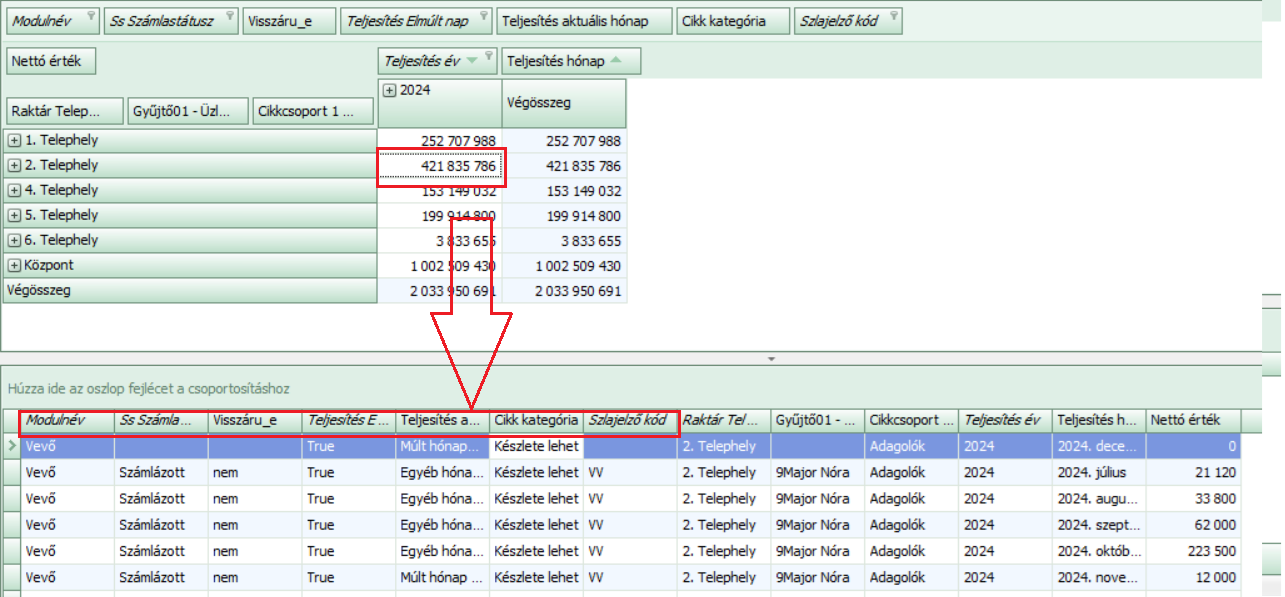The image size is (1285, 597).
Task: Expand the 2. Telephely row
Action: tap(14, 166)
